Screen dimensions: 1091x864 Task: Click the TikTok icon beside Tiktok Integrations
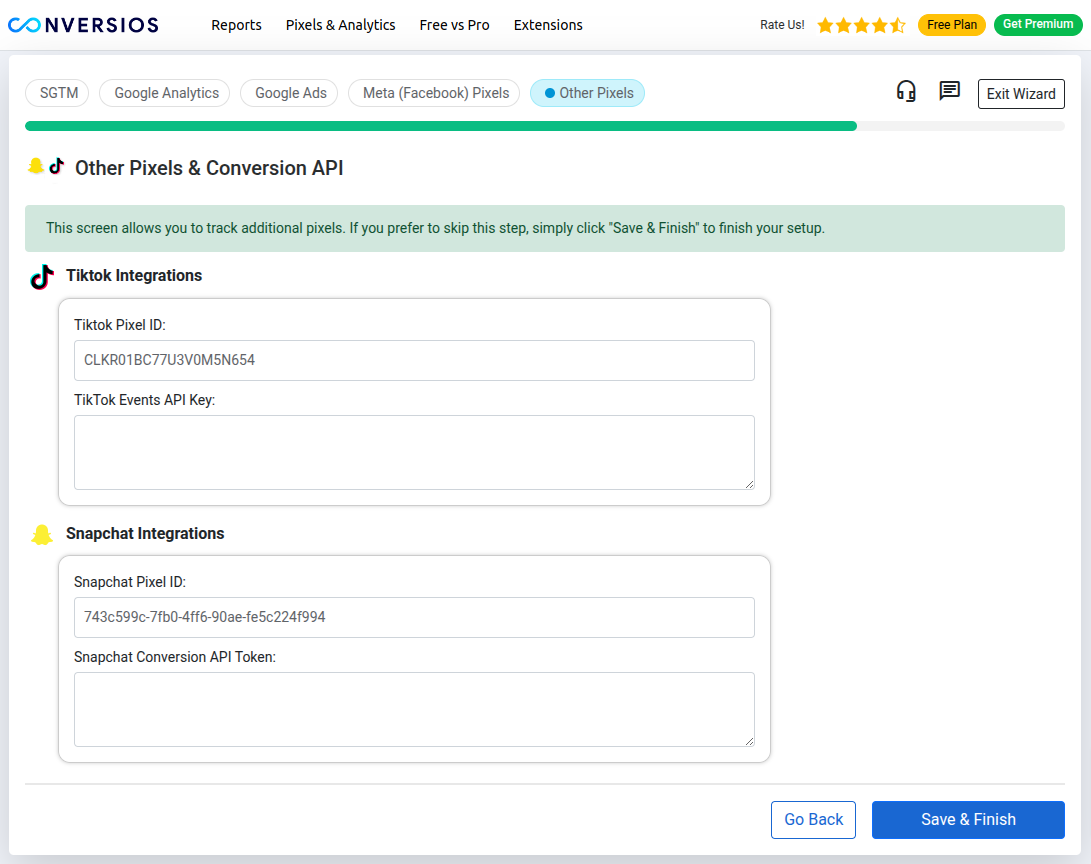[x=42, y=276]
